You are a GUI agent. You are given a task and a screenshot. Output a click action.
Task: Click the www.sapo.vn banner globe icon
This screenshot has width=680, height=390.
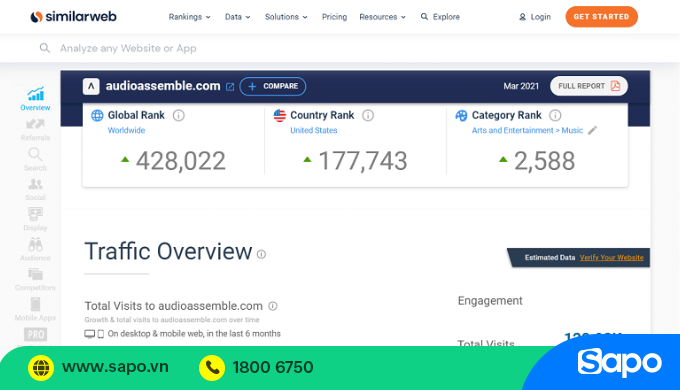(41, 368)
